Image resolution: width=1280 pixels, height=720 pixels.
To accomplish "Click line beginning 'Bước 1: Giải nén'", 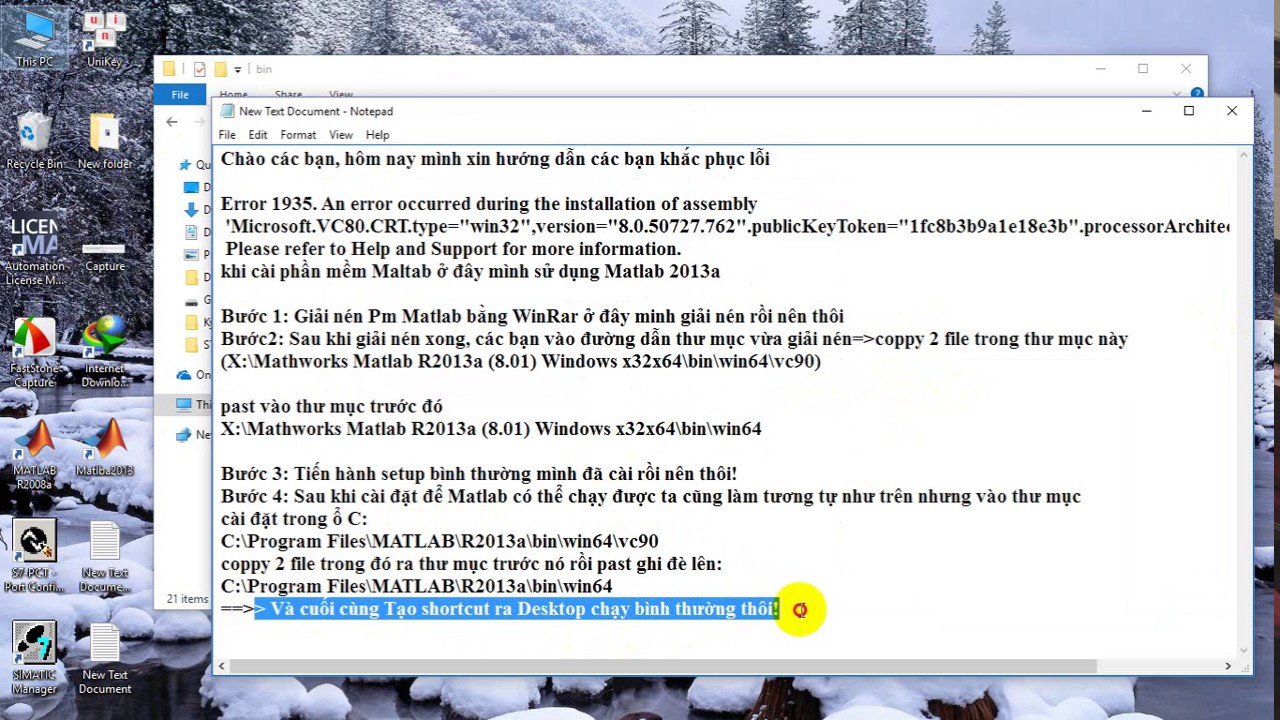I will click(532, 316).
